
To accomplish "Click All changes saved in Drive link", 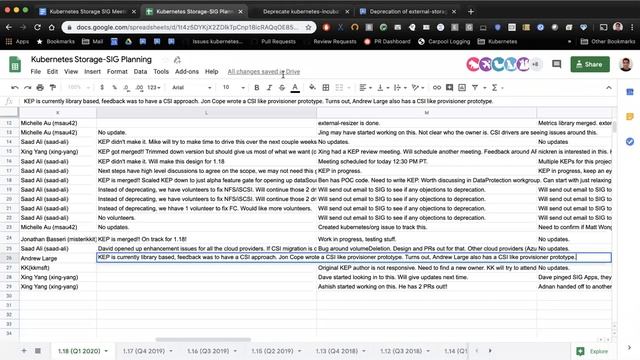I will 264,71.
